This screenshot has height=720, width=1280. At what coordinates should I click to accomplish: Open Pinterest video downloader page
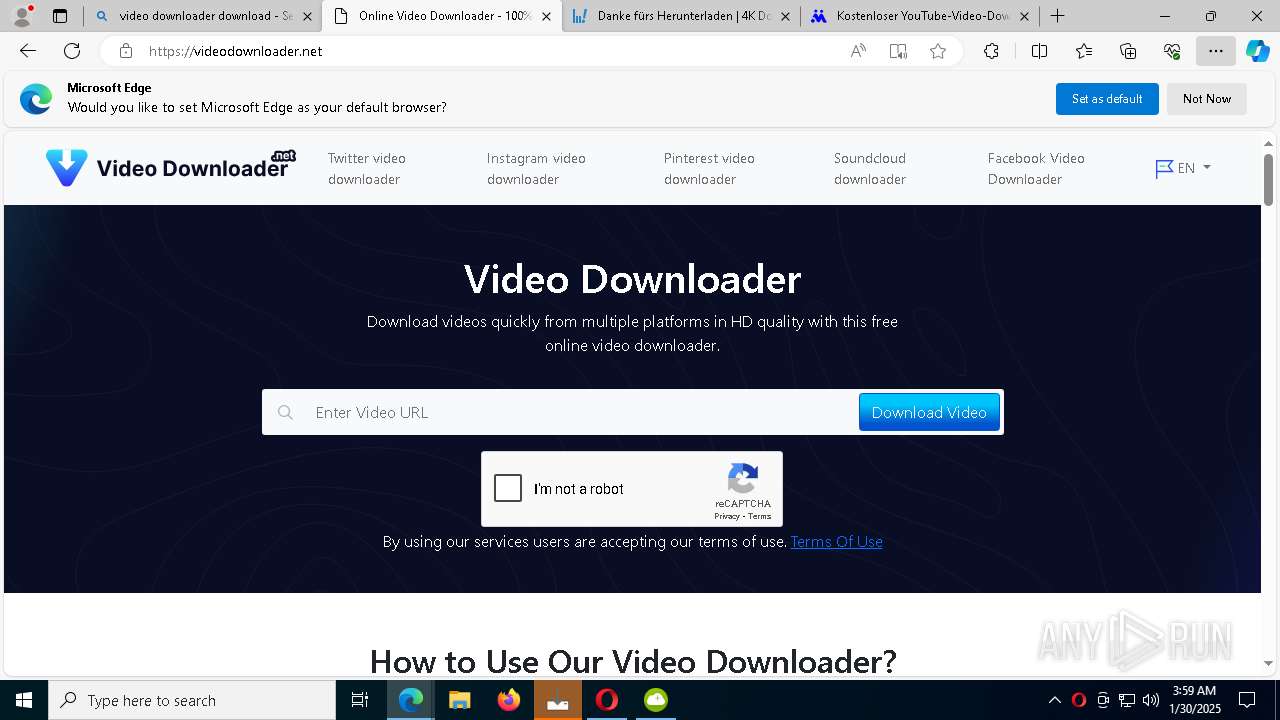pos(709,168)
